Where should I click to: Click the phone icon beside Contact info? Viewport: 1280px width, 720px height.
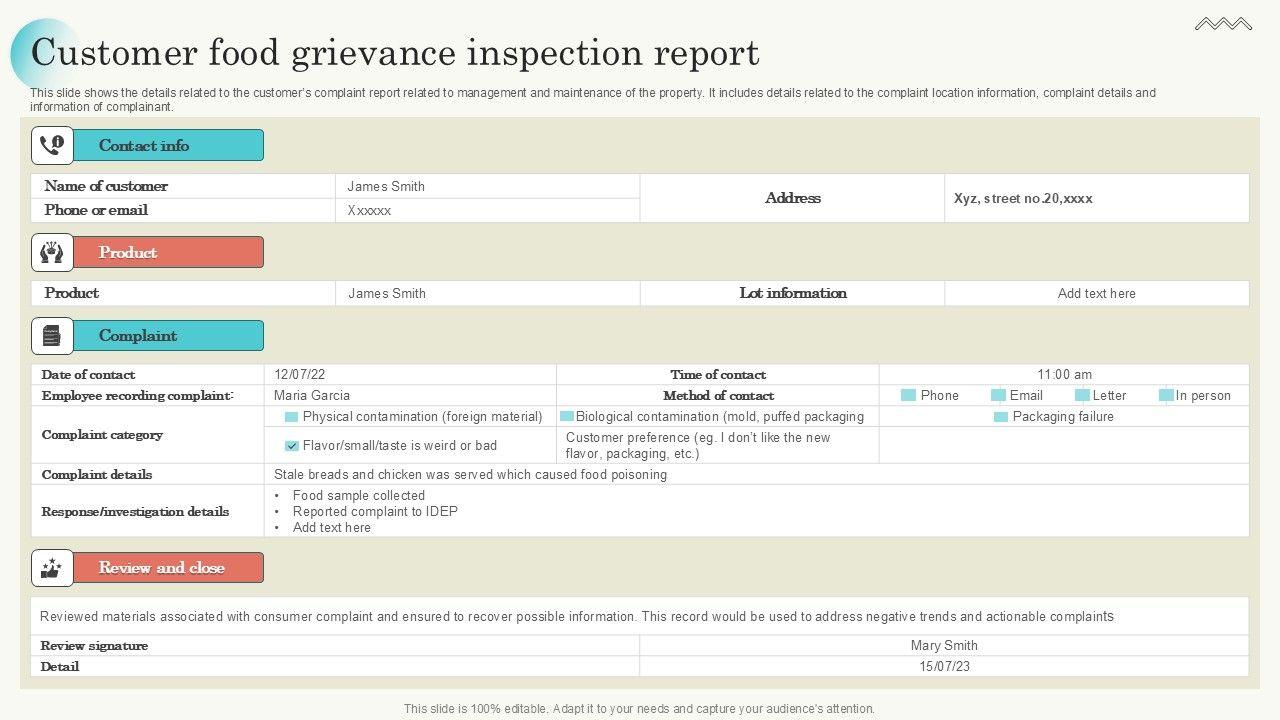coord(52,145)
